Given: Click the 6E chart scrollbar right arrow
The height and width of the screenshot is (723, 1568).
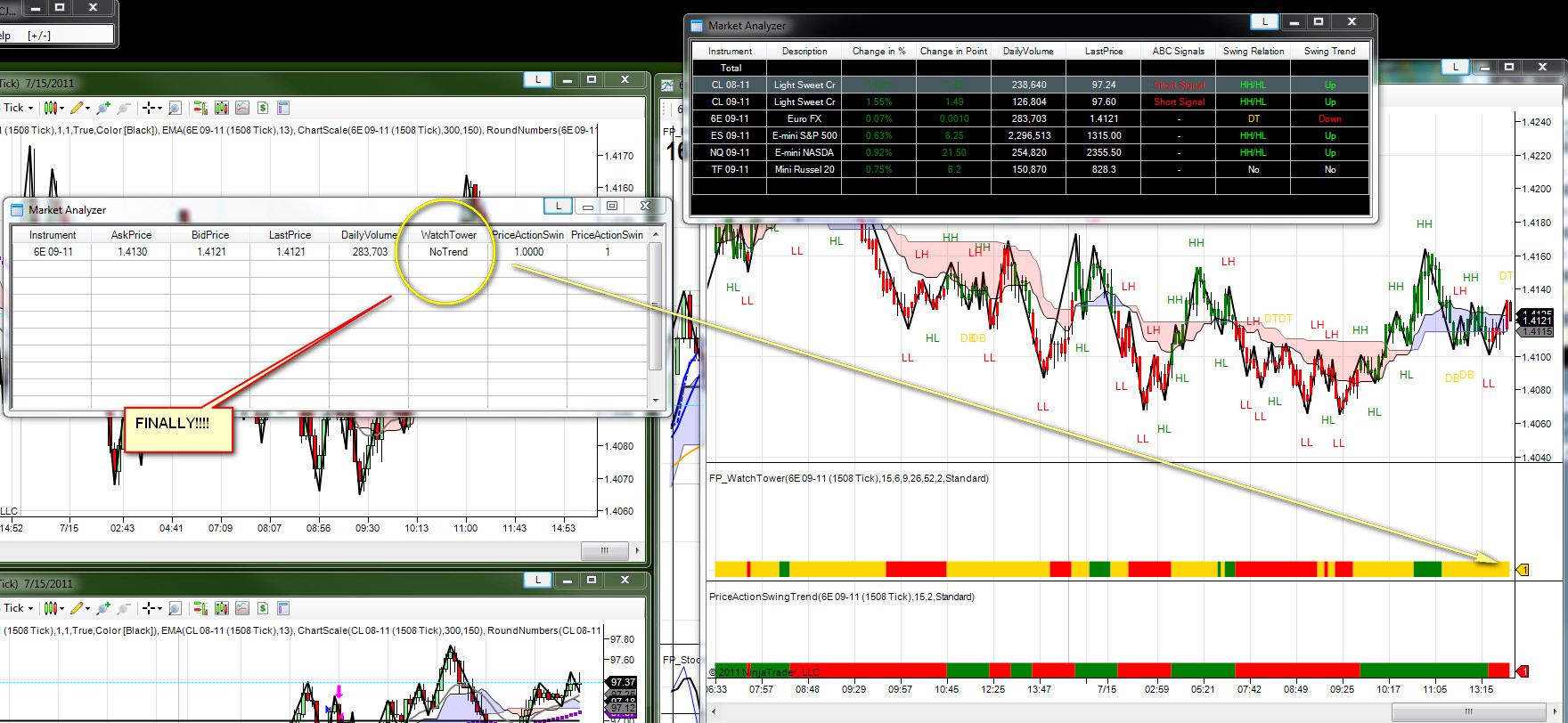Looking at the screenshot, I should click(x=637, y=550).
